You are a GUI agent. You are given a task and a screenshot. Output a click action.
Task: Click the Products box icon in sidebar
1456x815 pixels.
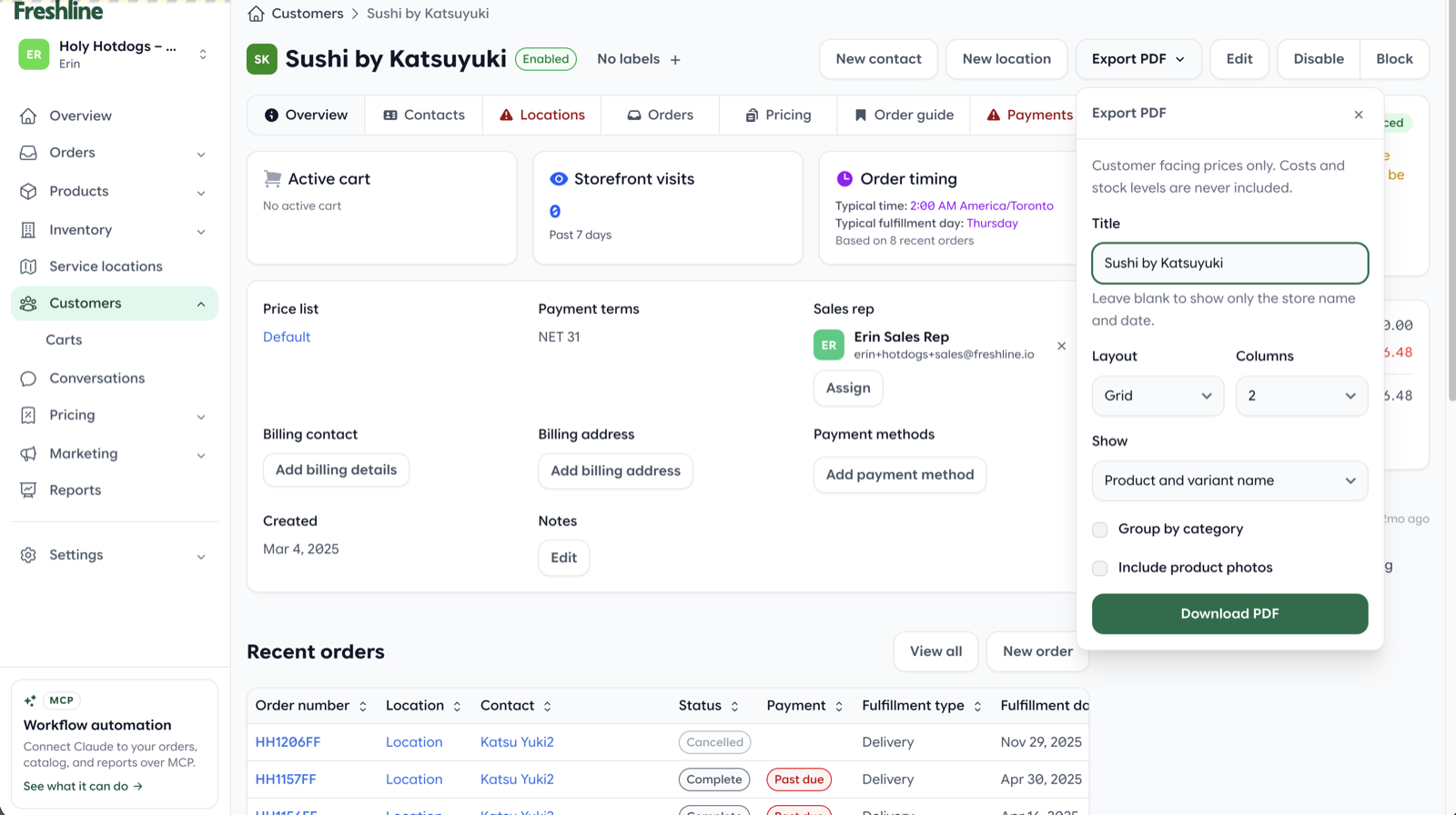point(28,192)
